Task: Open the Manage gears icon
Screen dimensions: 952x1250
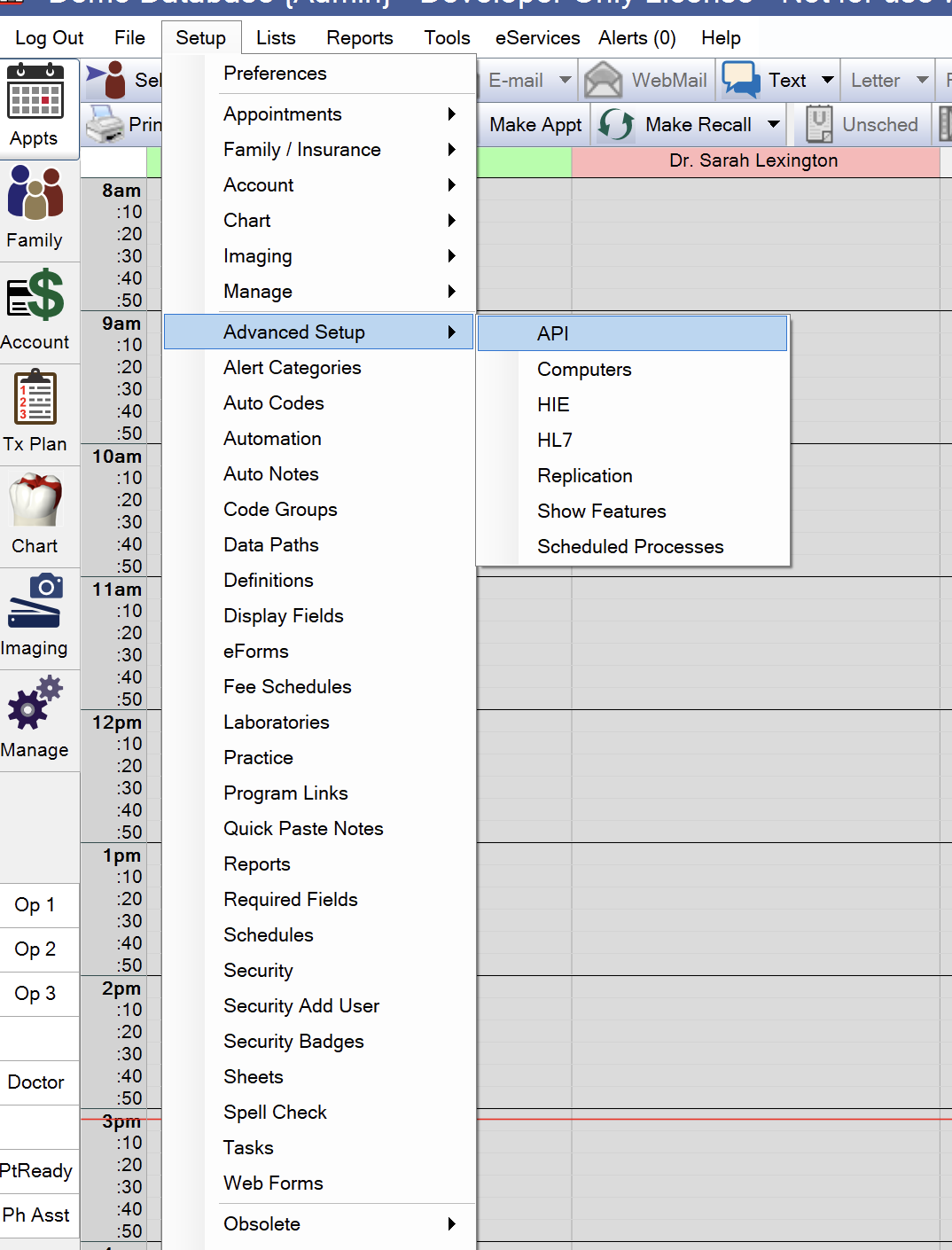Action: [35, 703]
